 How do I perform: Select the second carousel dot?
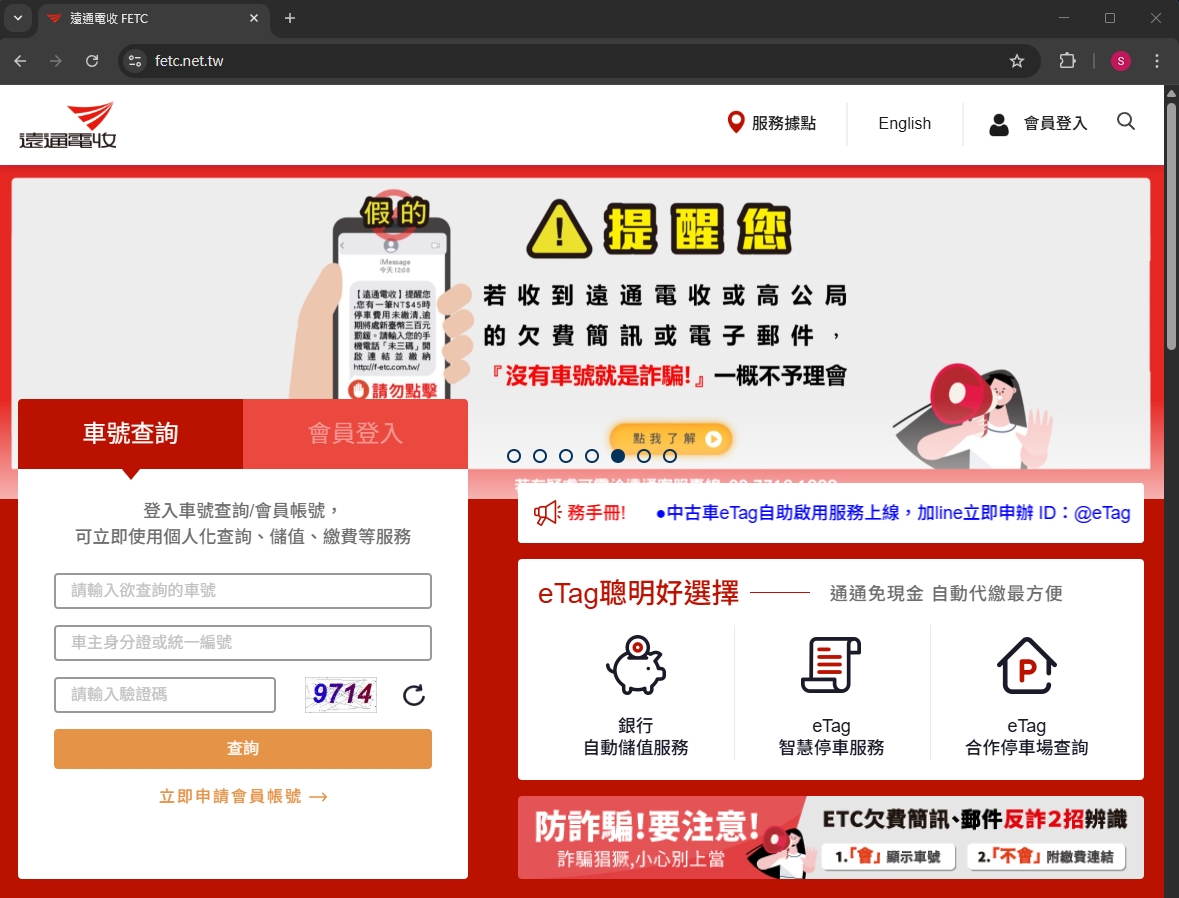point(540,456)
